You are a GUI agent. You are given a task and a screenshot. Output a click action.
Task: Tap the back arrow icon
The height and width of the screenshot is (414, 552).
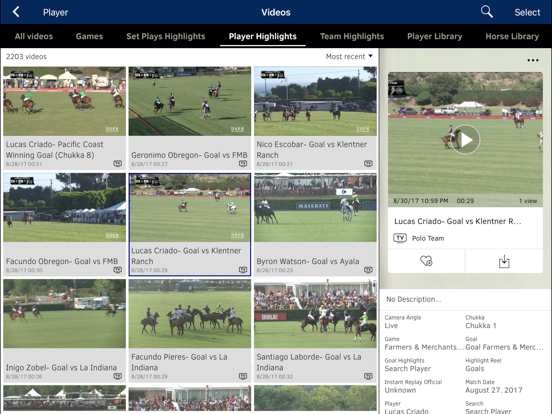(16, 12)
